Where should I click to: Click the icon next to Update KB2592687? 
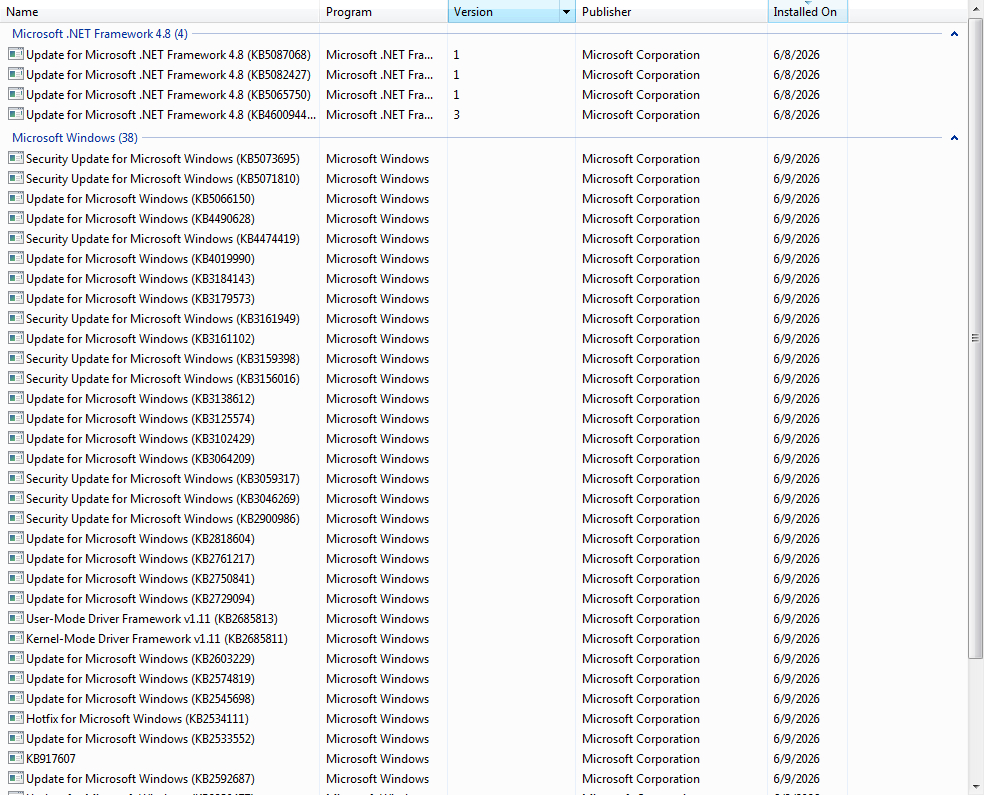pos(16,779)
